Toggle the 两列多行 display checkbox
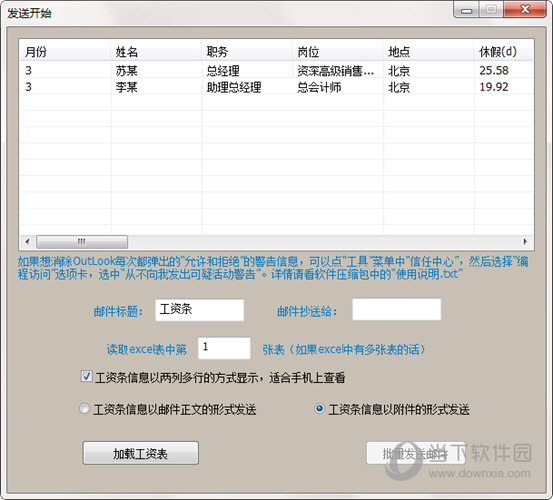Image resolution: width=553 pixels, height=500 pixels. pyautogui.click(x=86, y=377)
